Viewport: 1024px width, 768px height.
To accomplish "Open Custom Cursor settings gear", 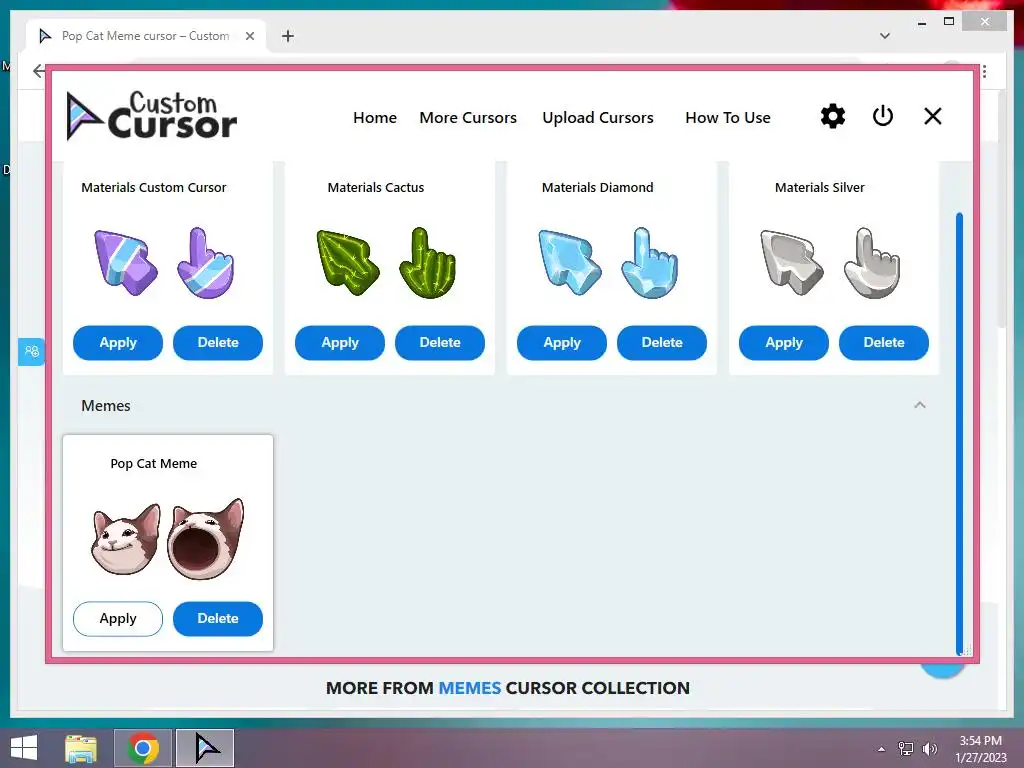I will pos(833,116).
